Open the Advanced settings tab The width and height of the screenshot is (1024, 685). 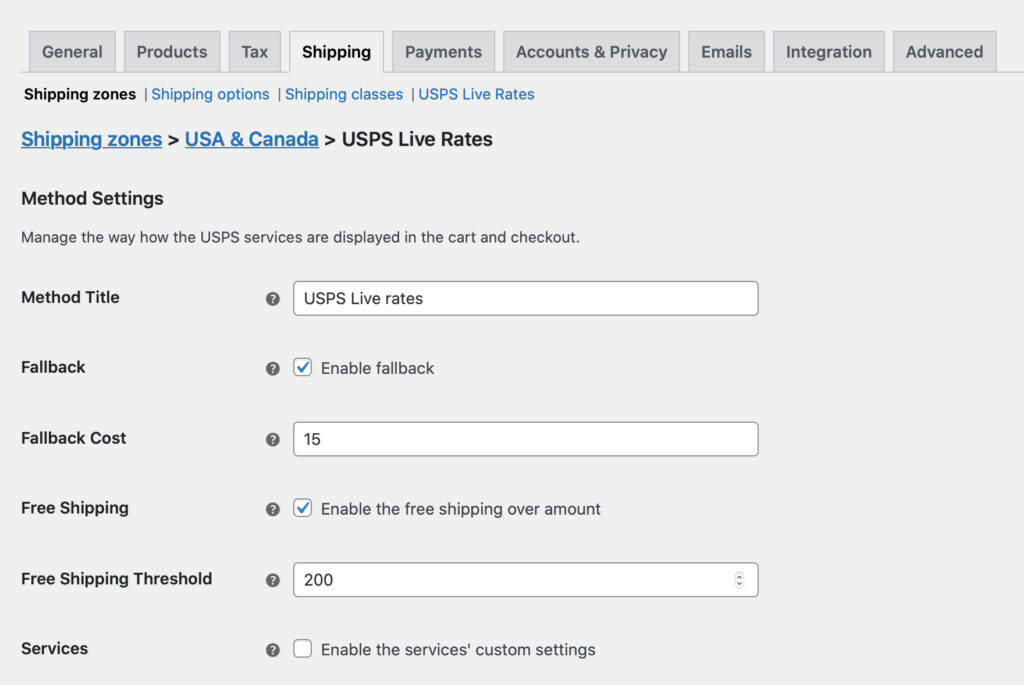[944, 52]
